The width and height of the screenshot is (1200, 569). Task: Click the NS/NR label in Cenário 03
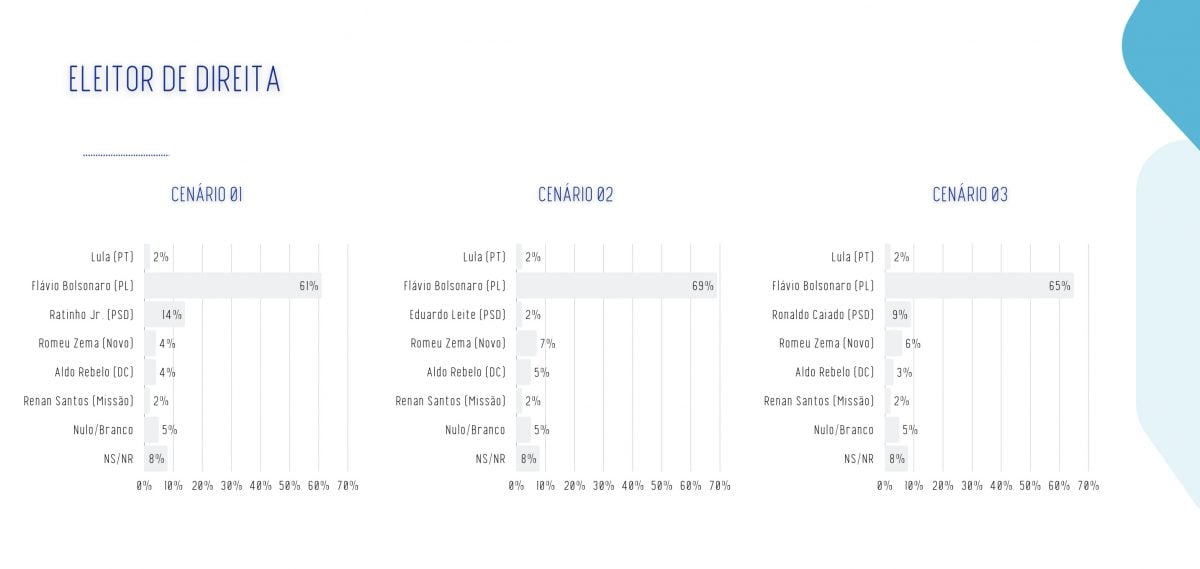(x=859, y=459)
